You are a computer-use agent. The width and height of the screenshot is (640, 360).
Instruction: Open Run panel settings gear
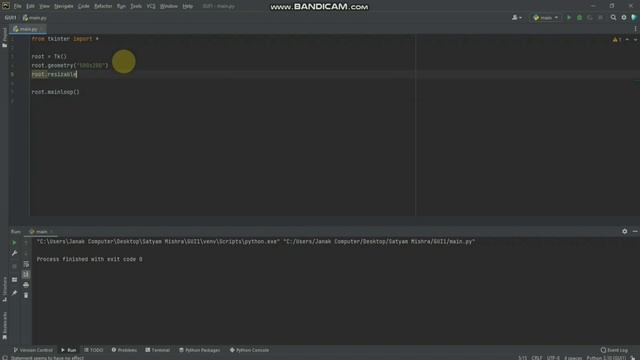[624, 231]
